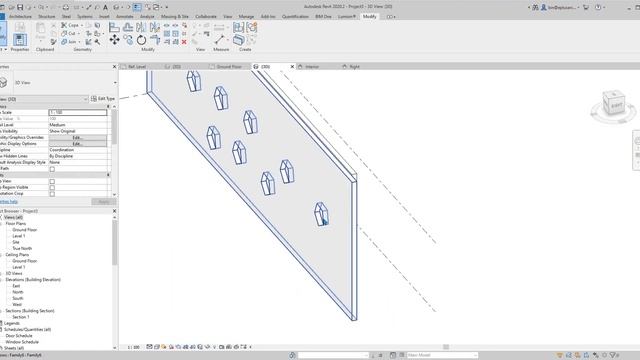Select the Measure tool in ribbon

coord(220,40)
